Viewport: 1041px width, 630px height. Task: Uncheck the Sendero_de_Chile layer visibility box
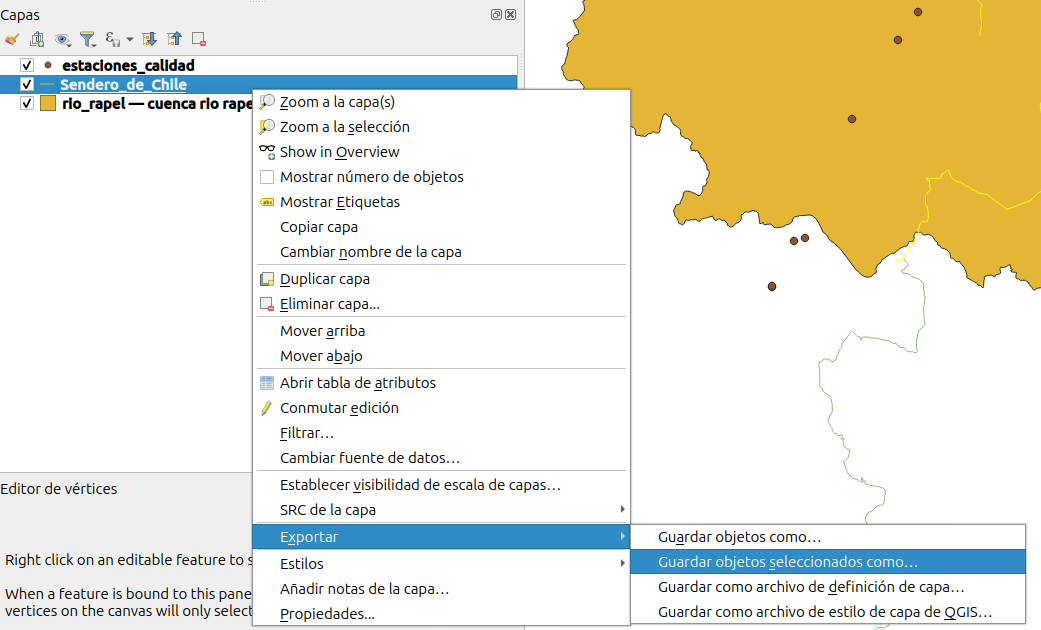click(27, 85)
